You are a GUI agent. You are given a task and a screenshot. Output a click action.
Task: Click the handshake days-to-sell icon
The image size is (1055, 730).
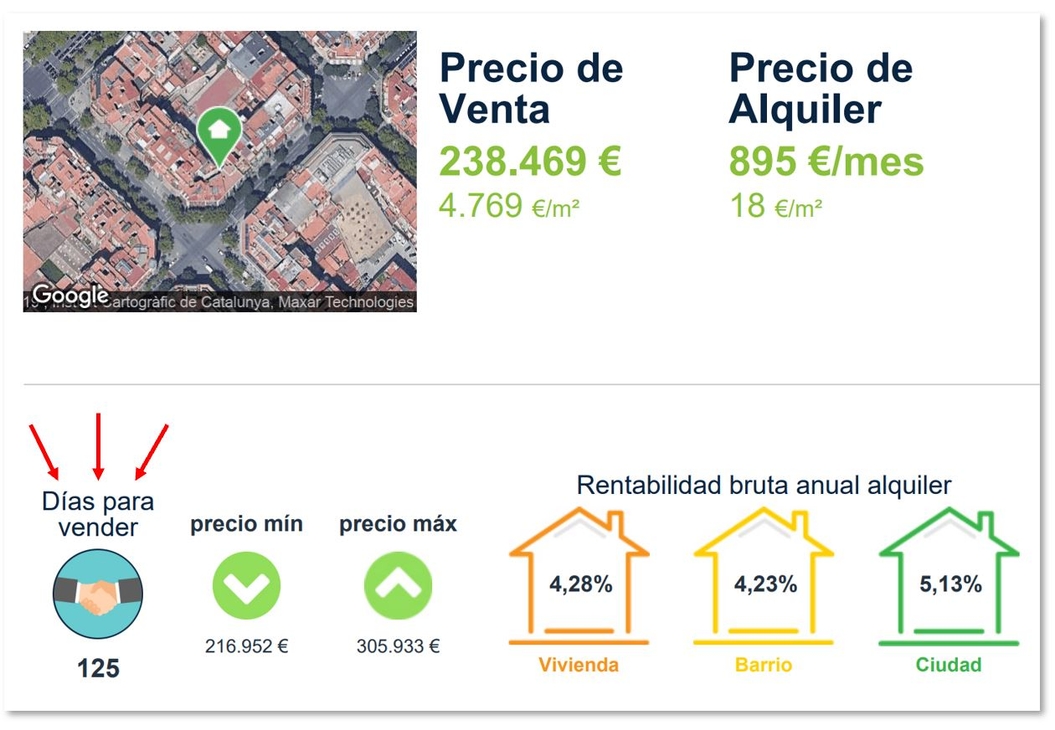point(98,593)
